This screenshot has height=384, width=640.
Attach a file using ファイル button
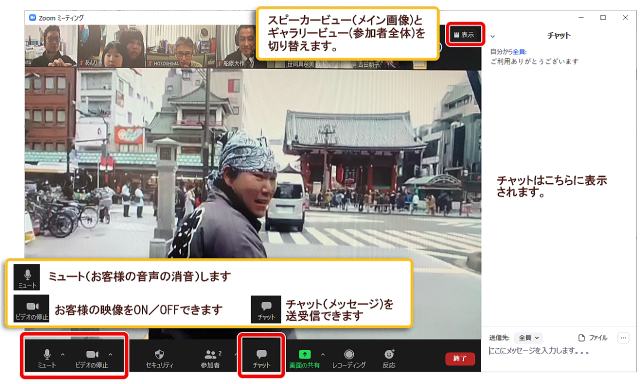(x=593, y=338)
